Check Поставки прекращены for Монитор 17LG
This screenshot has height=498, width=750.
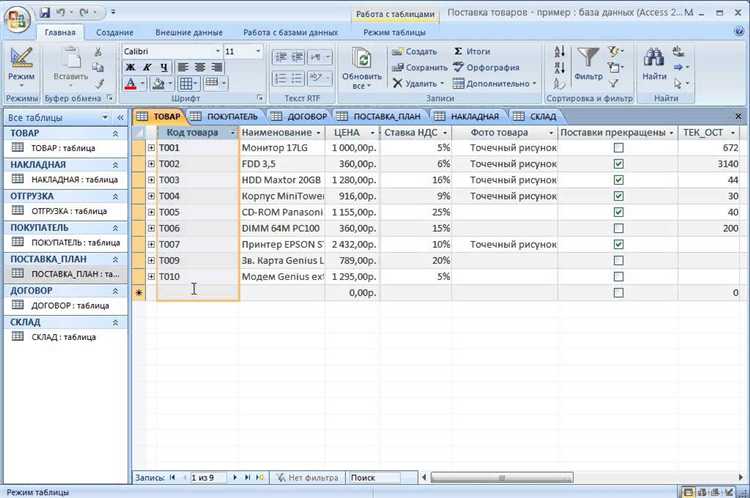tap(618, 148)
